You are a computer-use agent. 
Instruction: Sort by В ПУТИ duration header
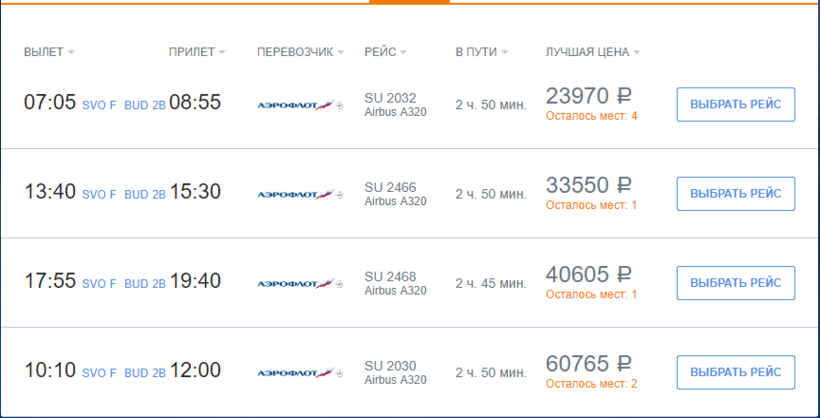[x=482, y=52]
